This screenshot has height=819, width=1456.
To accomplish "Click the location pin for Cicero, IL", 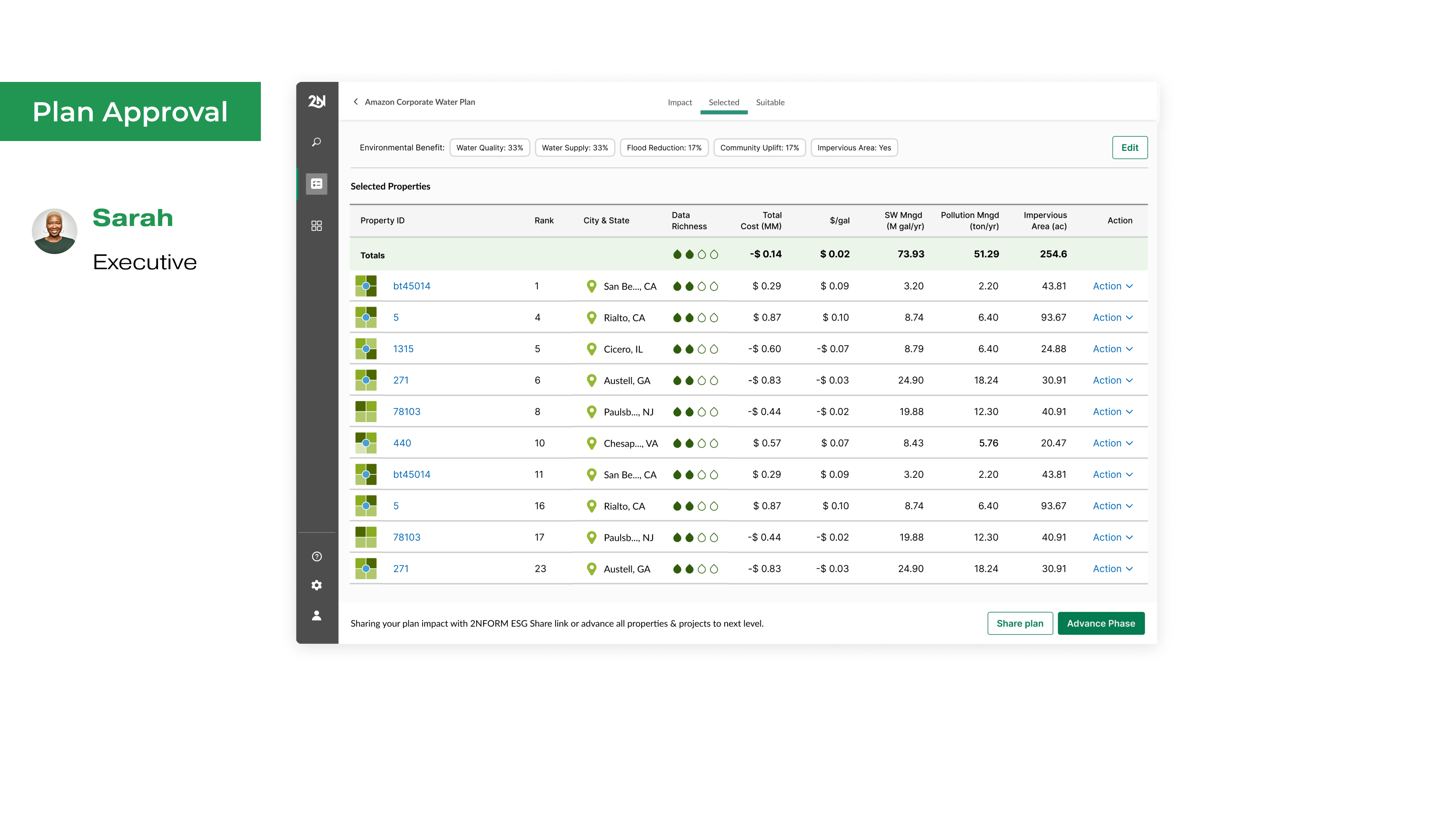I will pos(591,349).
